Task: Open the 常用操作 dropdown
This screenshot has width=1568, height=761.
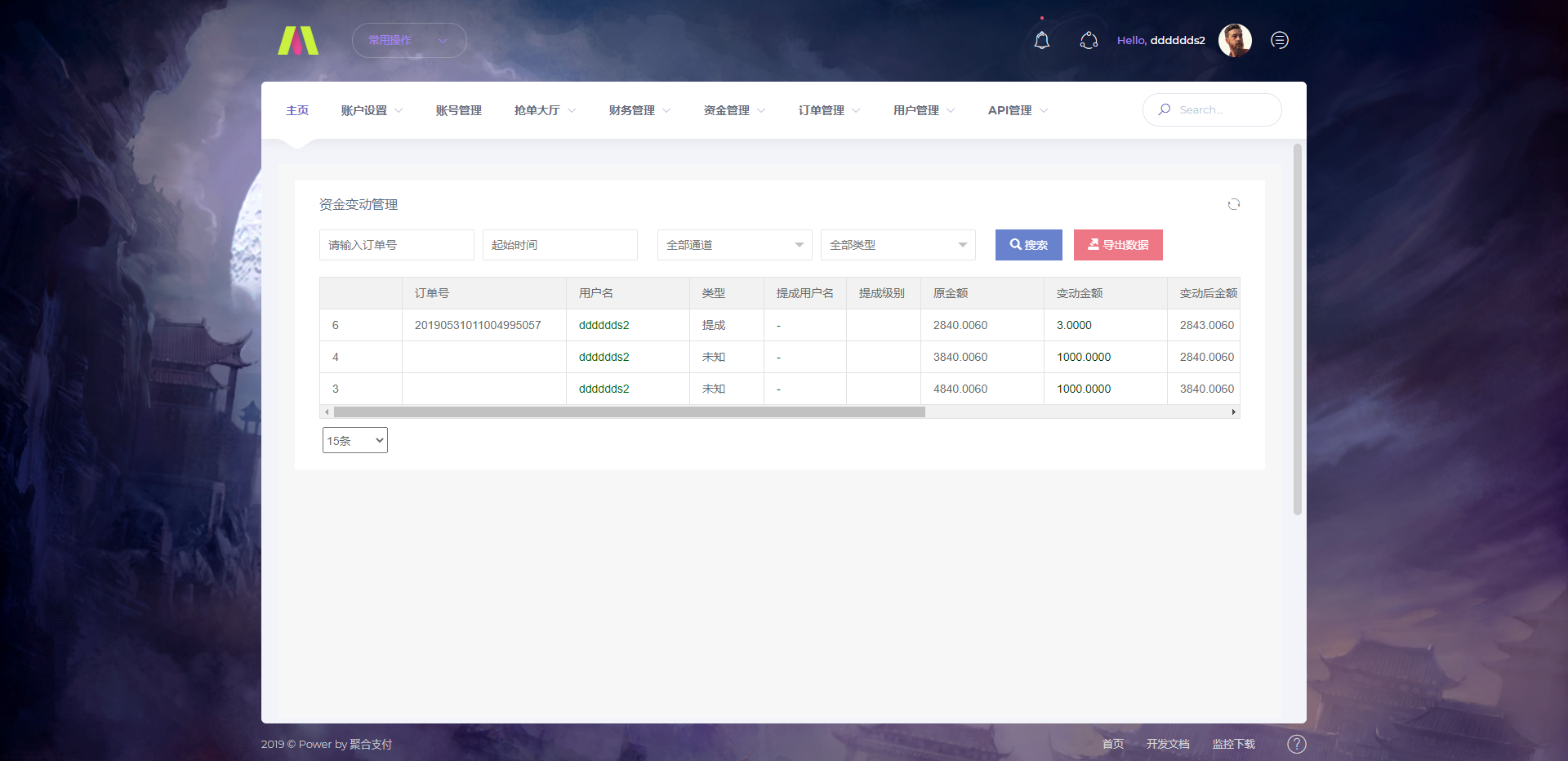Action: pos(409,40)
